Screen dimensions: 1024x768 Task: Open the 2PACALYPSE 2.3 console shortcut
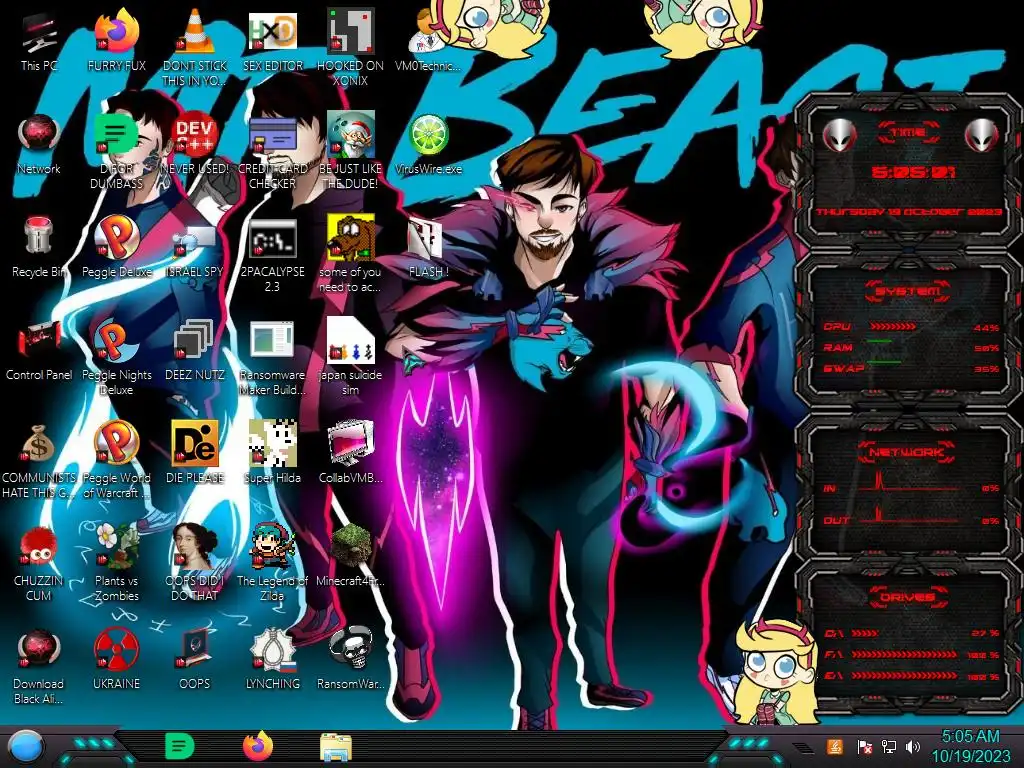(272, 253)
